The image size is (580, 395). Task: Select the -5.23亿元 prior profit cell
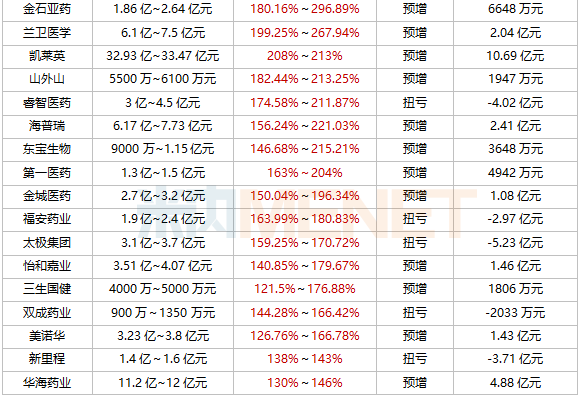pos(515,243)
